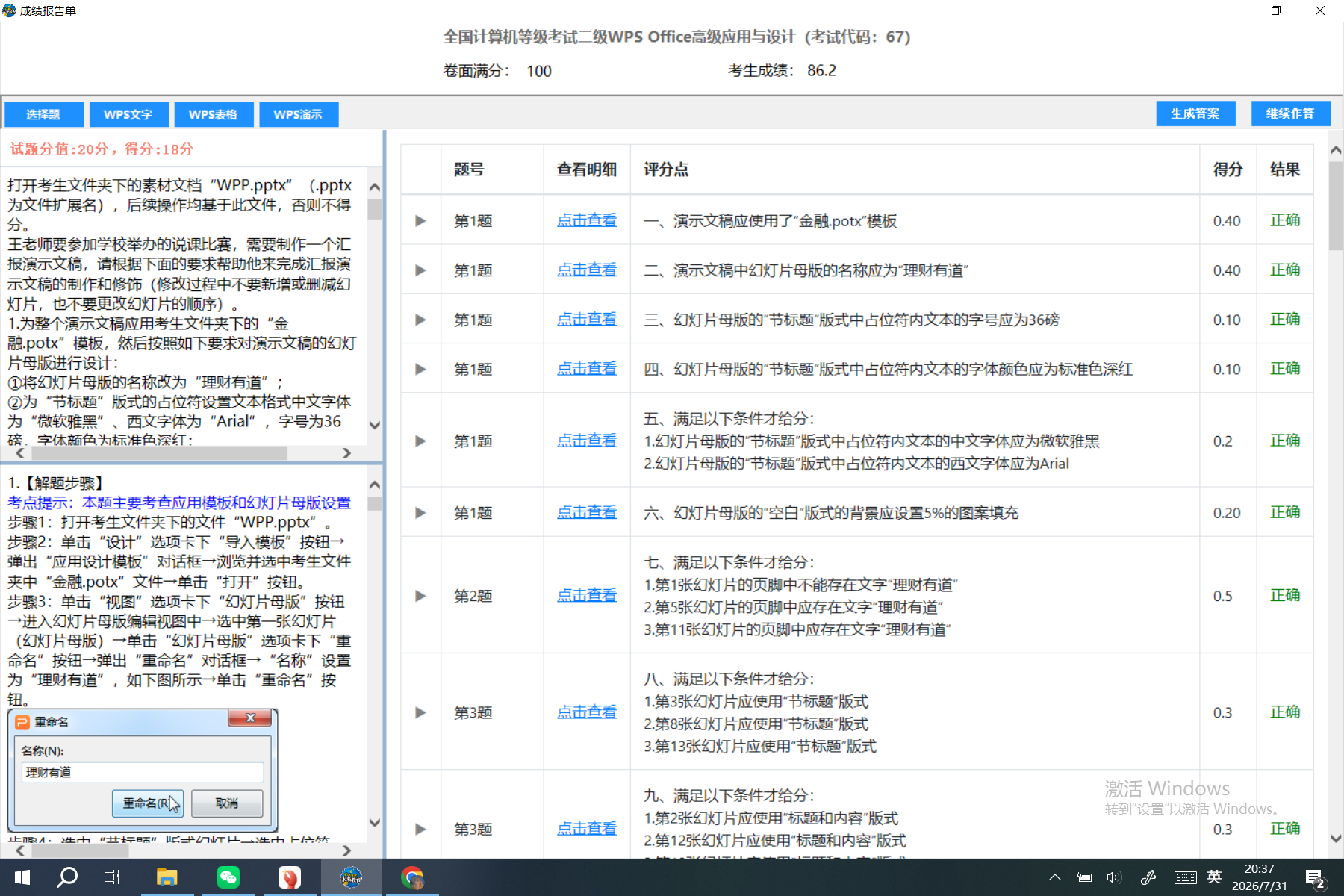This screenshot has width=1344, height=896.
Task: Open 点击查看 for the 36磅 font size row
Action: coord(587,320)
